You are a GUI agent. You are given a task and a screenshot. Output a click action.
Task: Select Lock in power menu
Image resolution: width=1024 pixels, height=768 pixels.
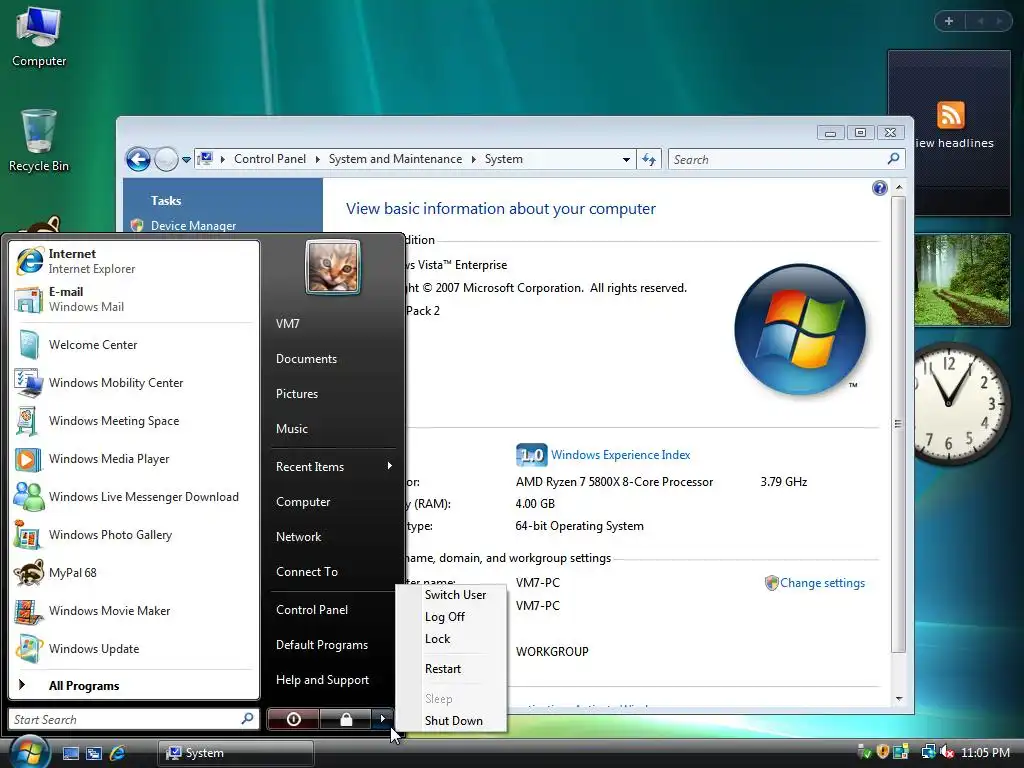point(438,639)
